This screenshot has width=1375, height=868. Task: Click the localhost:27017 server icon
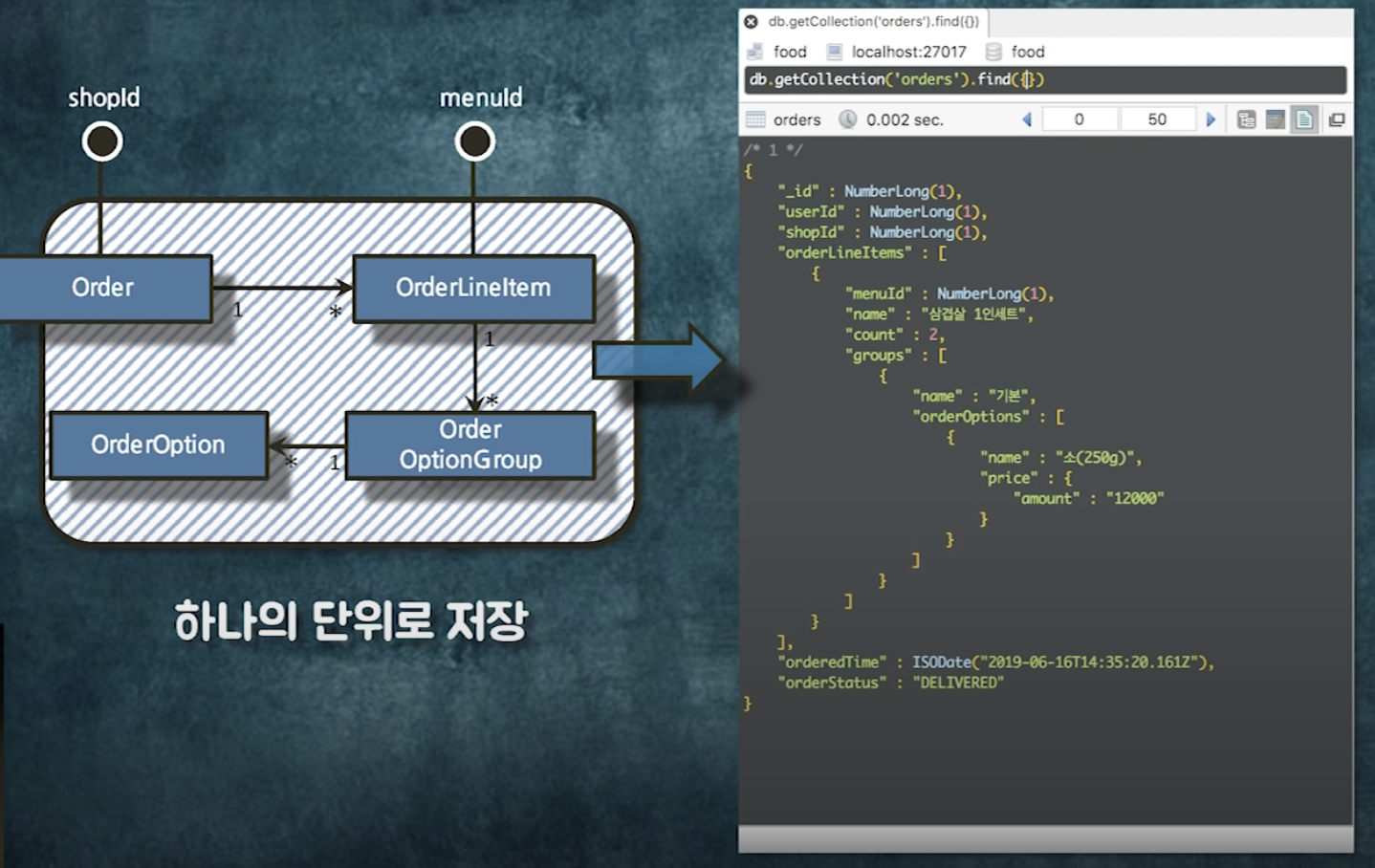(835, 52)
